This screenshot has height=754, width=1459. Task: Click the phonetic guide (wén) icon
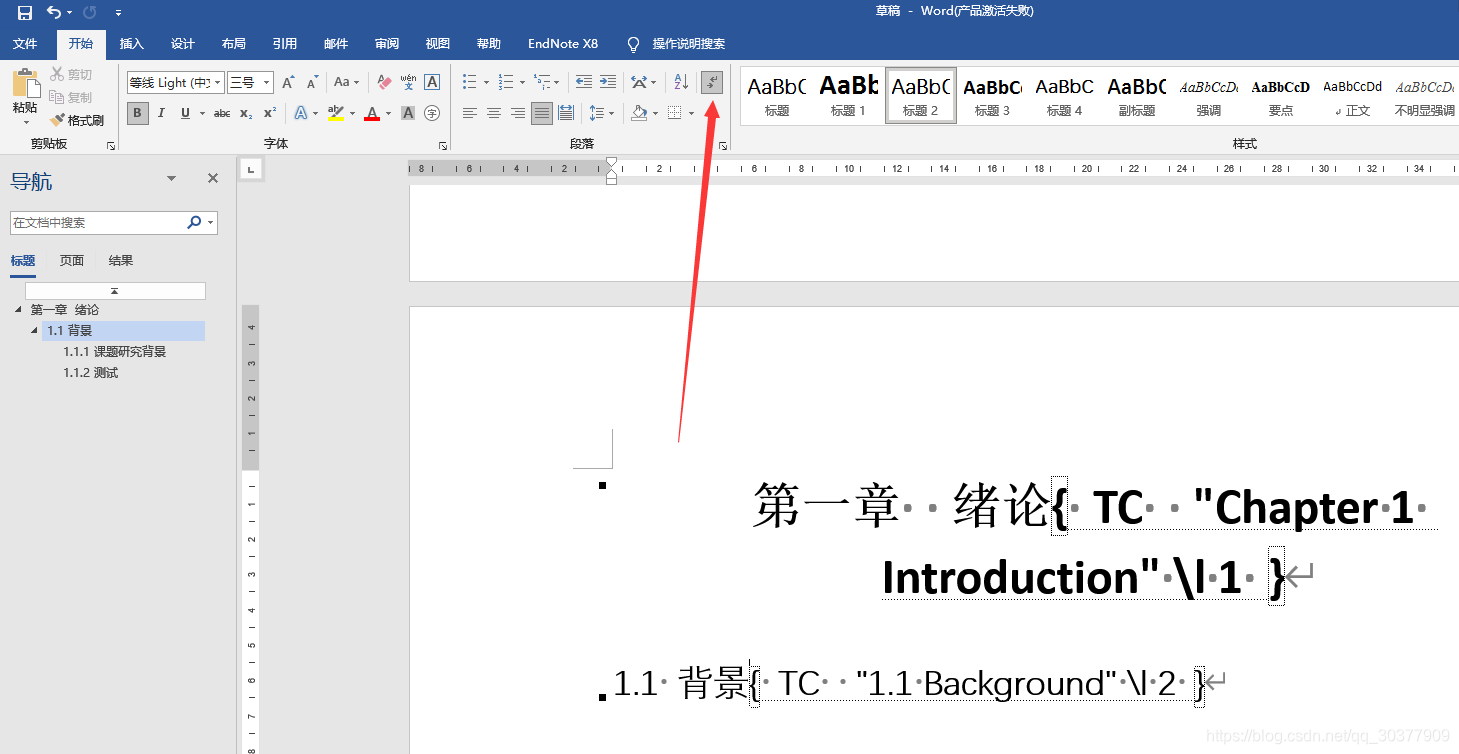tap(408, 82)
